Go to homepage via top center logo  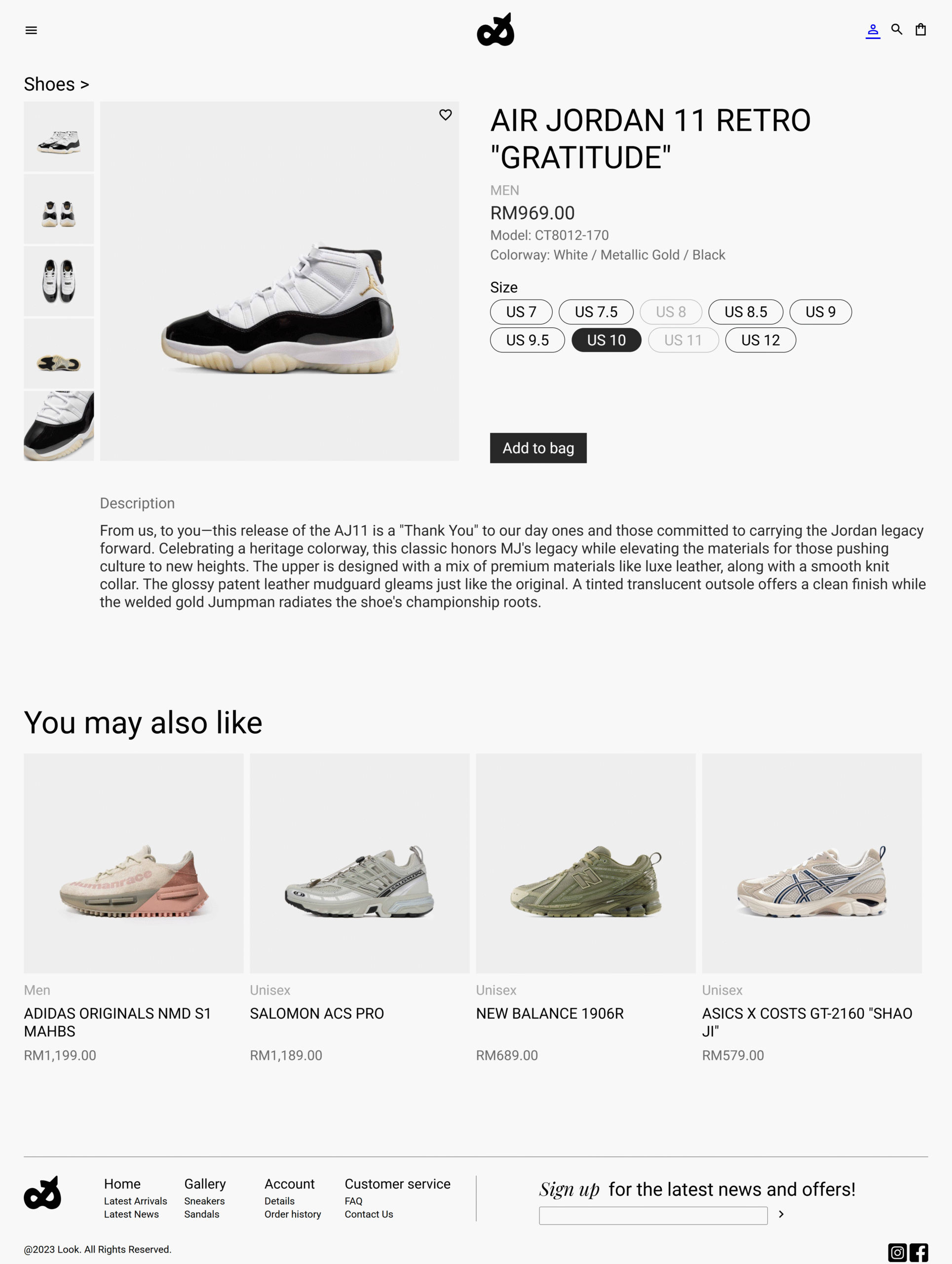coord(495,30)
